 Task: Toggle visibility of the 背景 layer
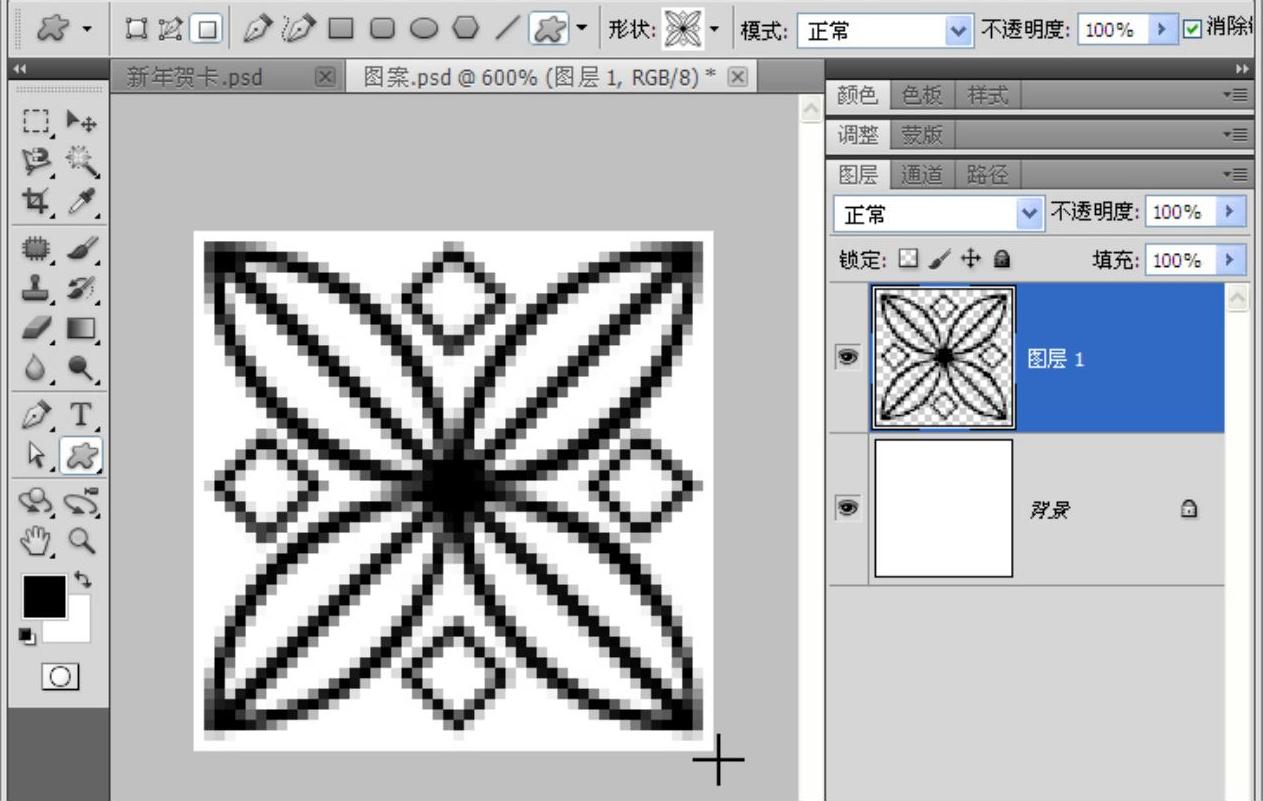coord(848,509)
